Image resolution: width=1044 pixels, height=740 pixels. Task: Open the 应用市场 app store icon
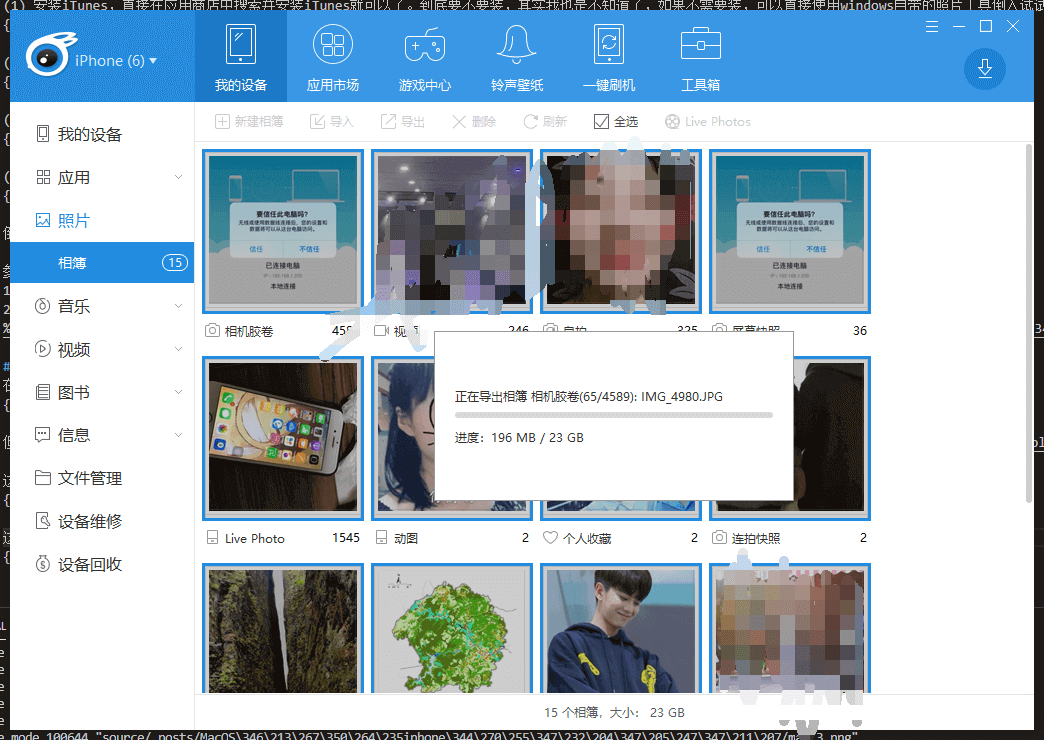pos(333,46)
